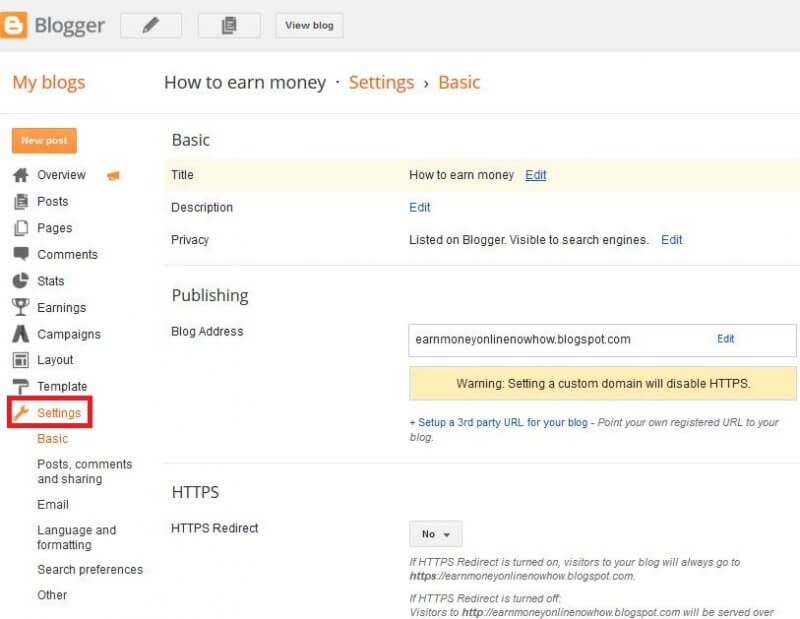
Task: Select Comments in the sidebar
Action: [67, 255]
